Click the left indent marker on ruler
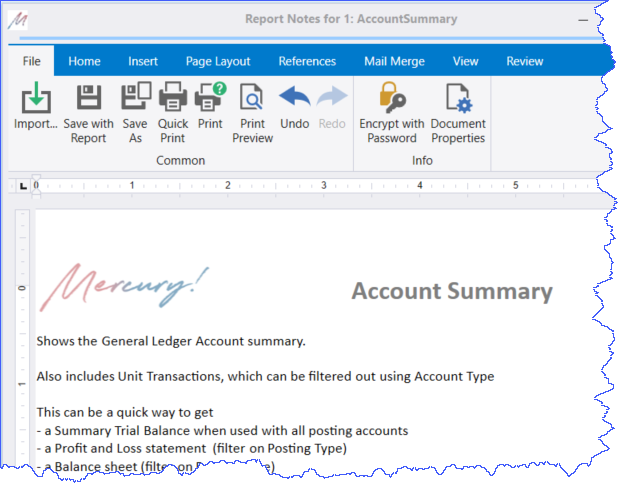 click(36, 191)
